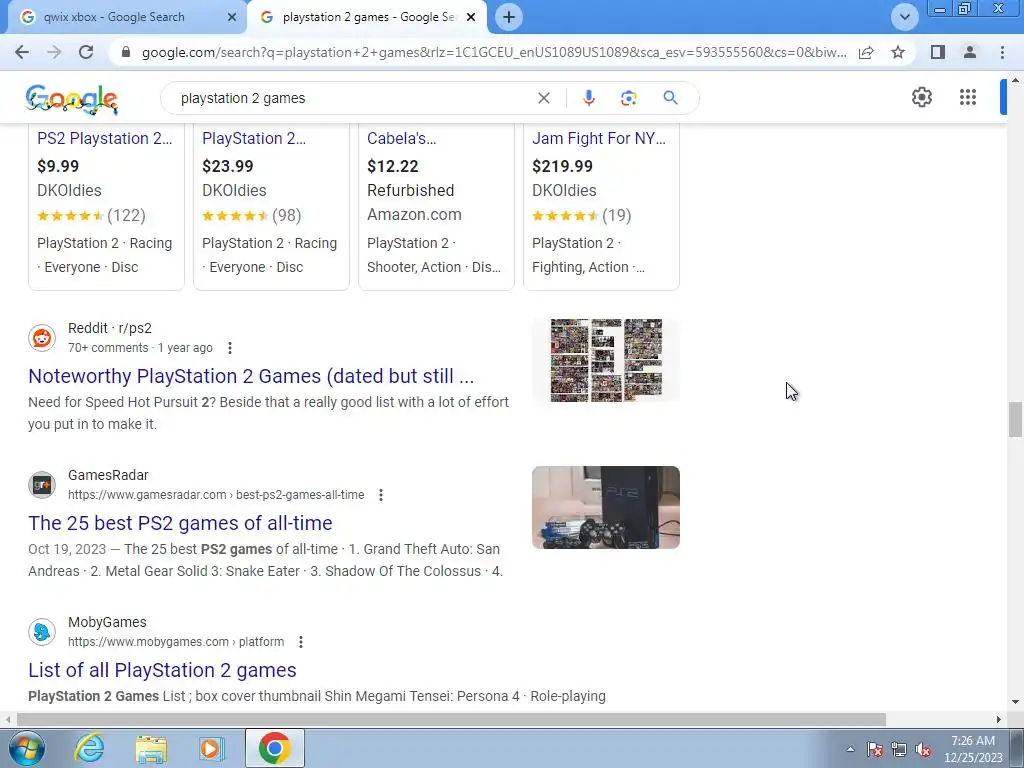
Task: Click the Reddit site favicon
Action: click(x=42, y=338)
